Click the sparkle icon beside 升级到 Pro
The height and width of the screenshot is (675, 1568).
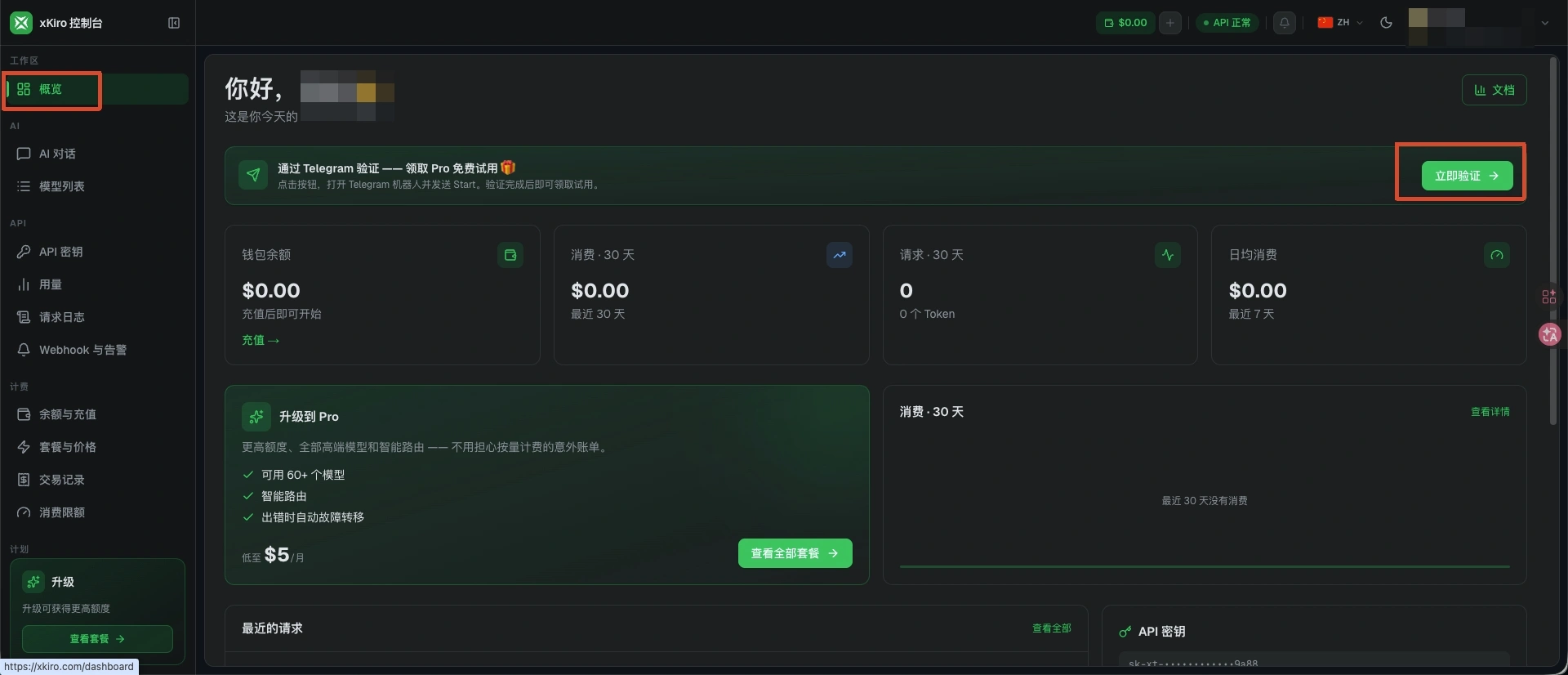pyautogui.click(x=256, y=417)
